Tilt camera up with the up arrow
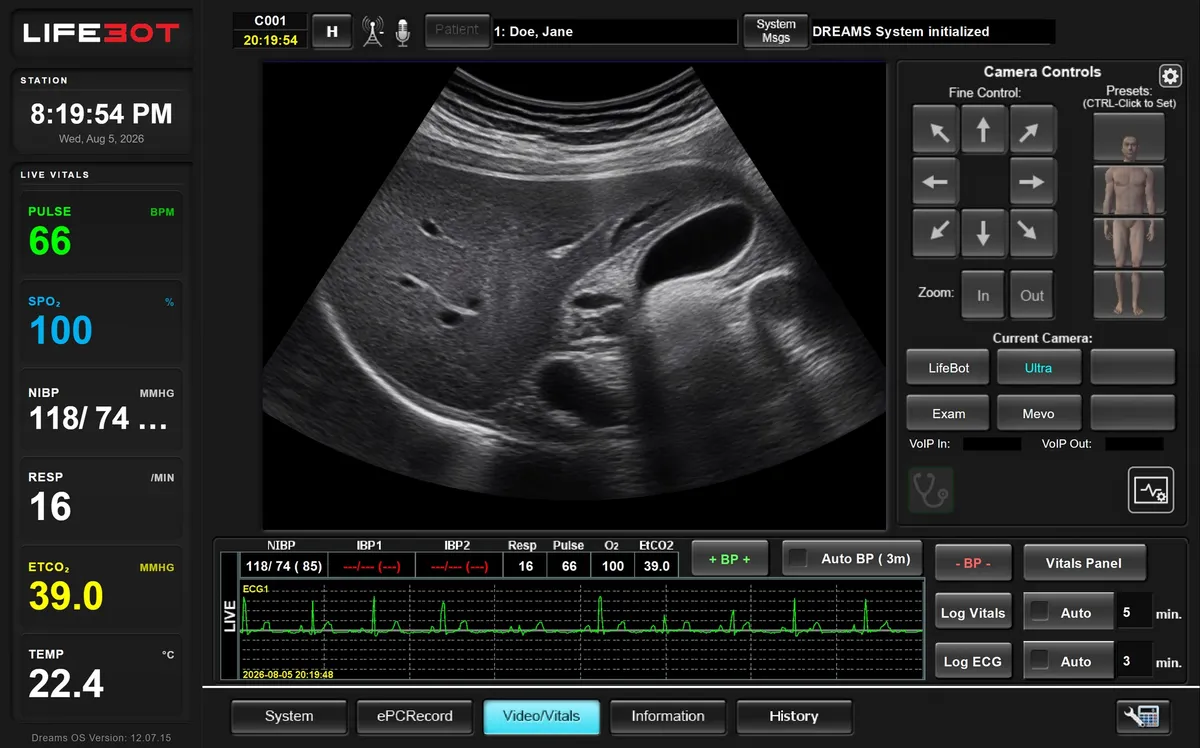1200x748 pixels. pyautogui.click(x=984, y=130)
